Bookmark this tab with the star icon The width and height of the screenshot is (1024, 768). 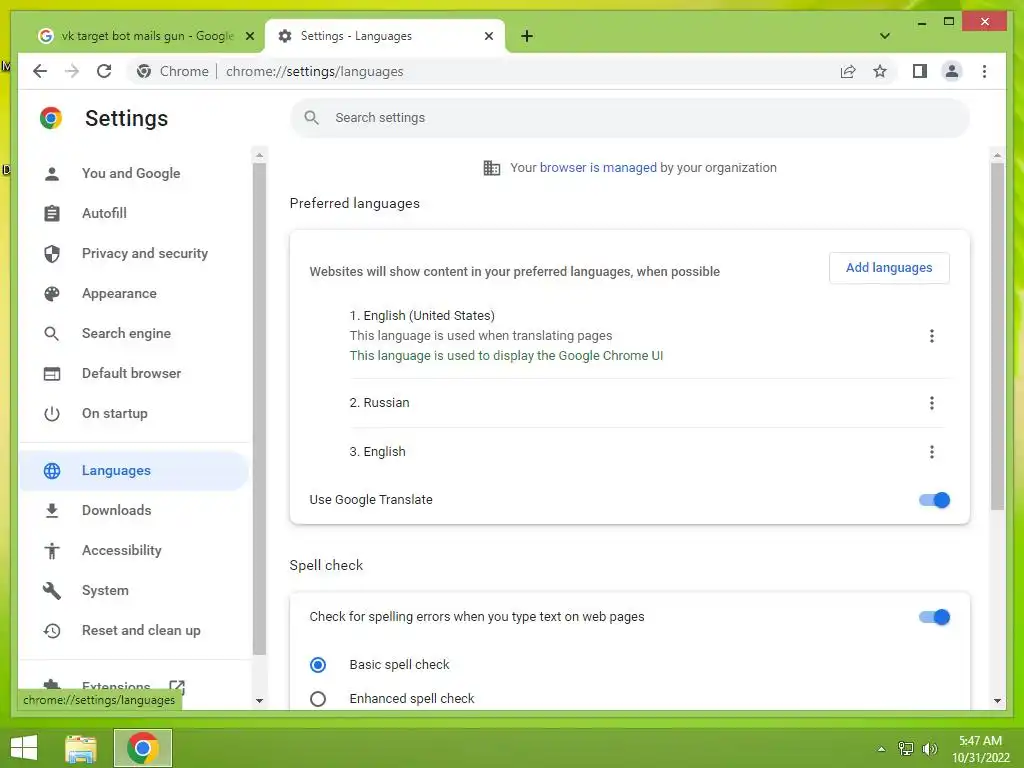[880, 71]
